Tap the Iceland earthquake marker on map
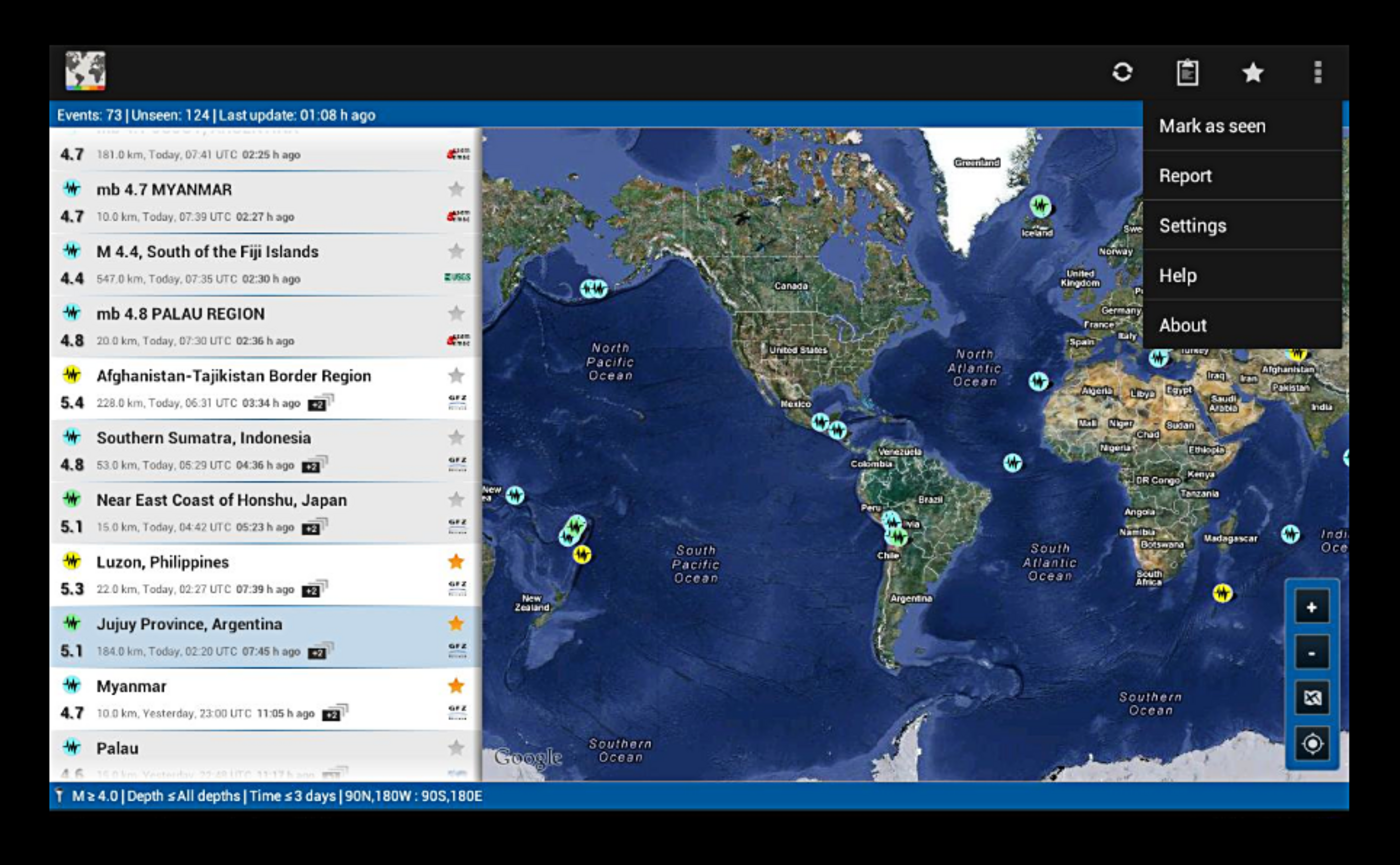This screenshot has height=865, width=1400. pyautogui.click(x=1040, y=207)
